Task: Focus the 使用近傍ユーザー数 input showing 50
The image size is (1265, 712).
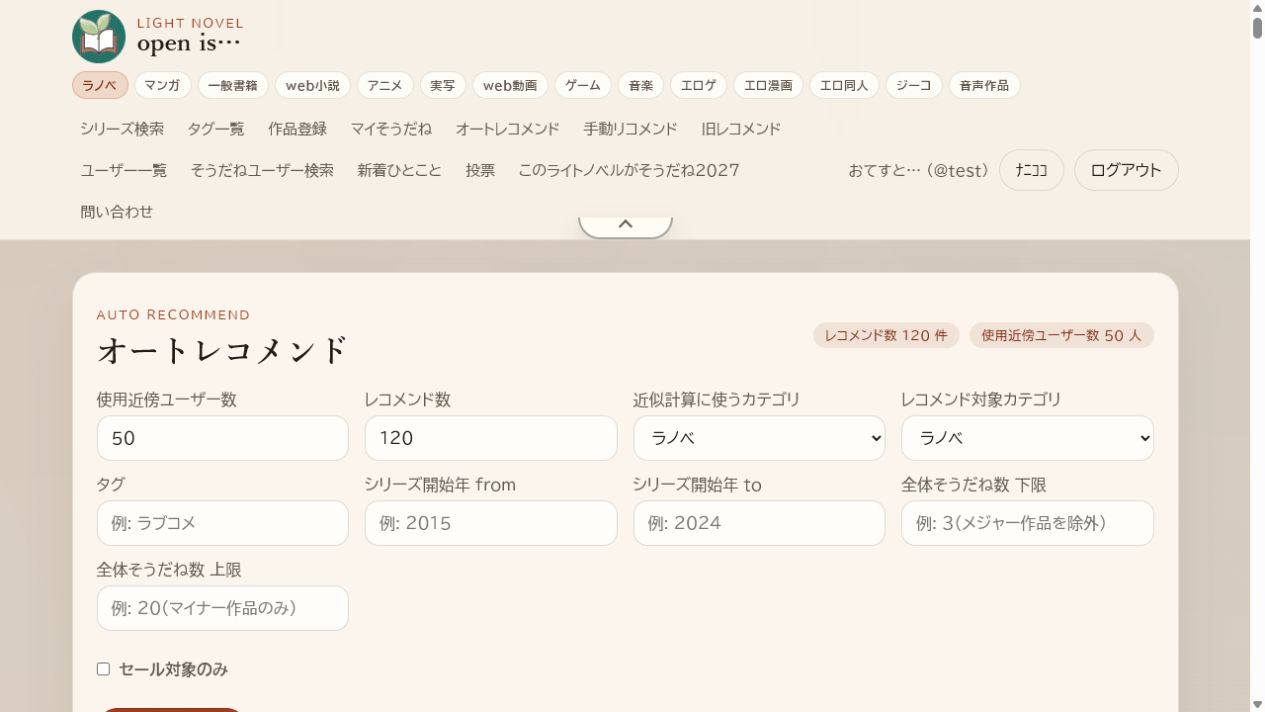Action: 223,438
